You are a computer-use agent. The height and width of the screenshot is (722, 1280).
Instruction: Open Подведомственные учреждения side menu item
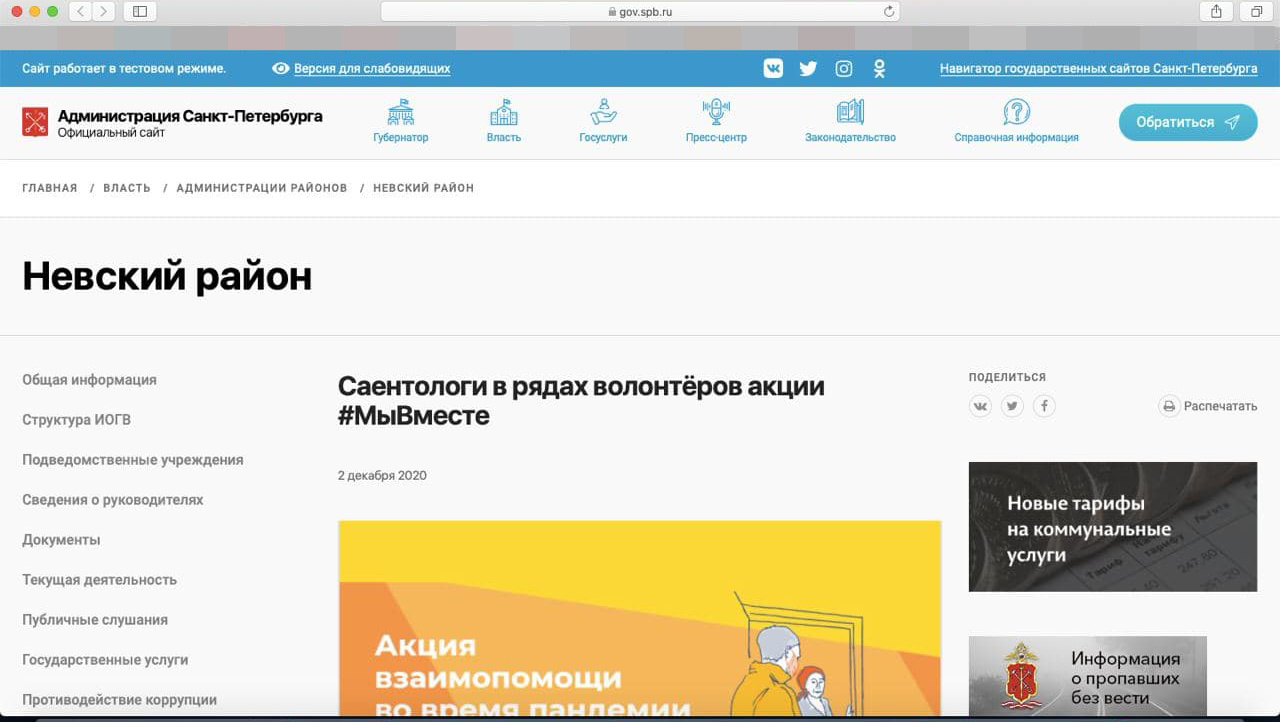tap(133, 460)
